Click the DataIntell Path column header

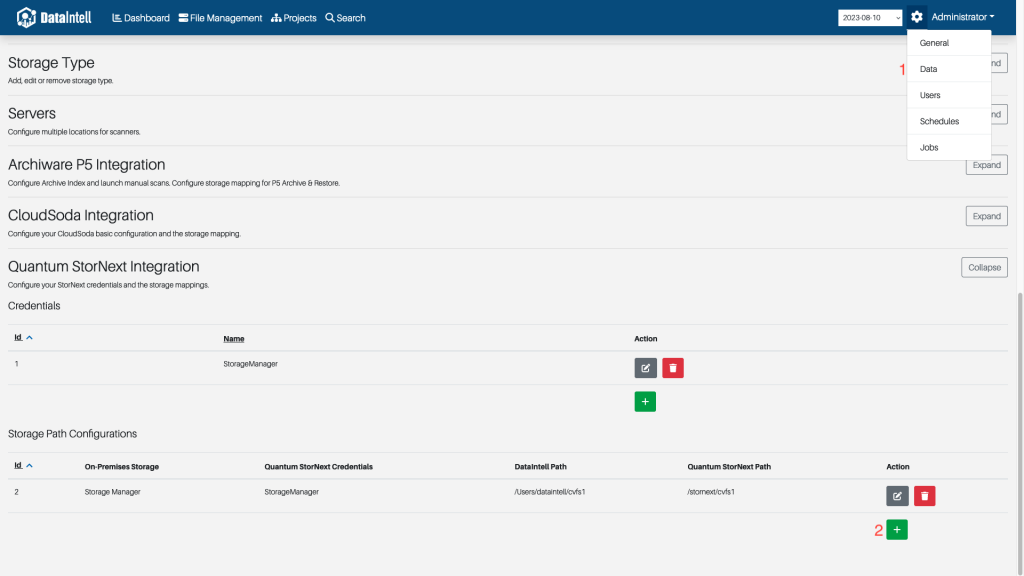pos(540,467)
